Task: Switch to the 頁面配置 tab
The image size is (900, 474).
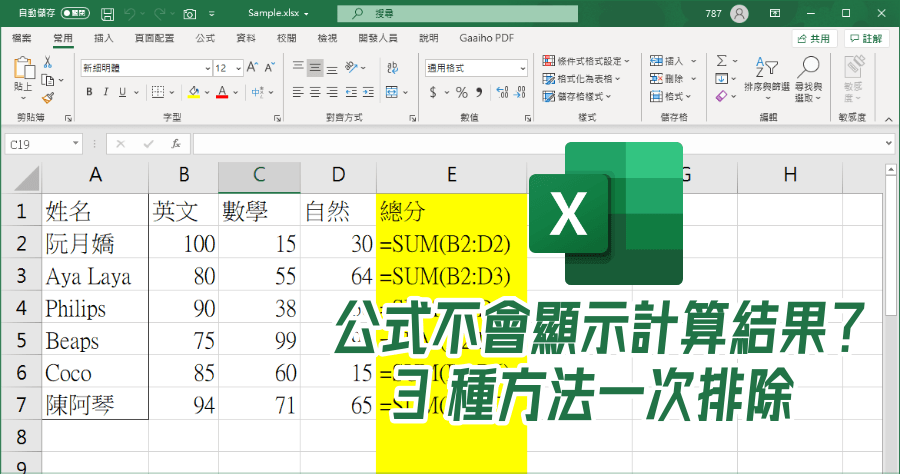Action: [x=154, y=38]
